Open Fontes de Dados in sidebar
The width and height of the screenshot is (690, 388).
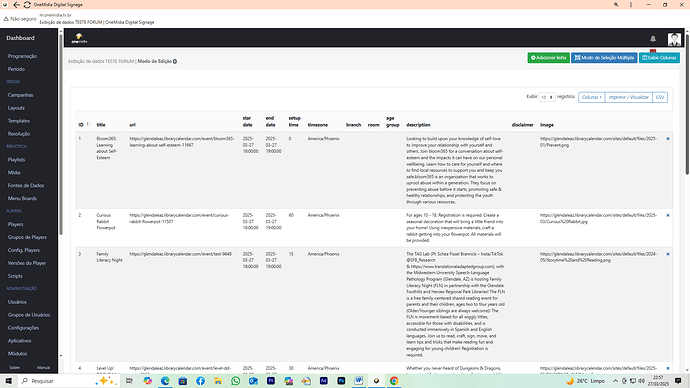[x=26, y=186]
